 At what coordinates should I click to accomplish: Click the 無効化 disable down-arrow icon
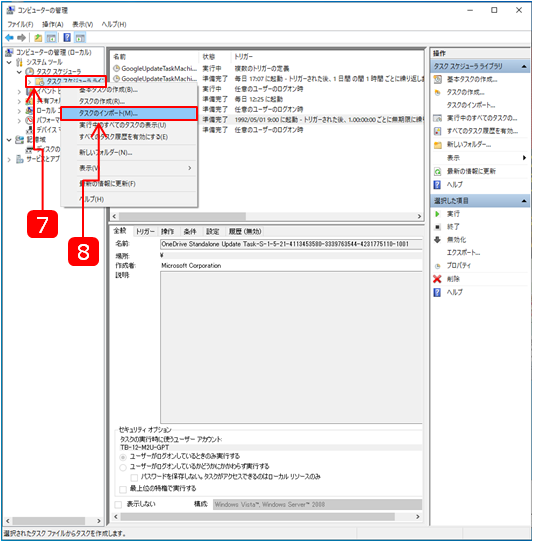coord(437,240)
